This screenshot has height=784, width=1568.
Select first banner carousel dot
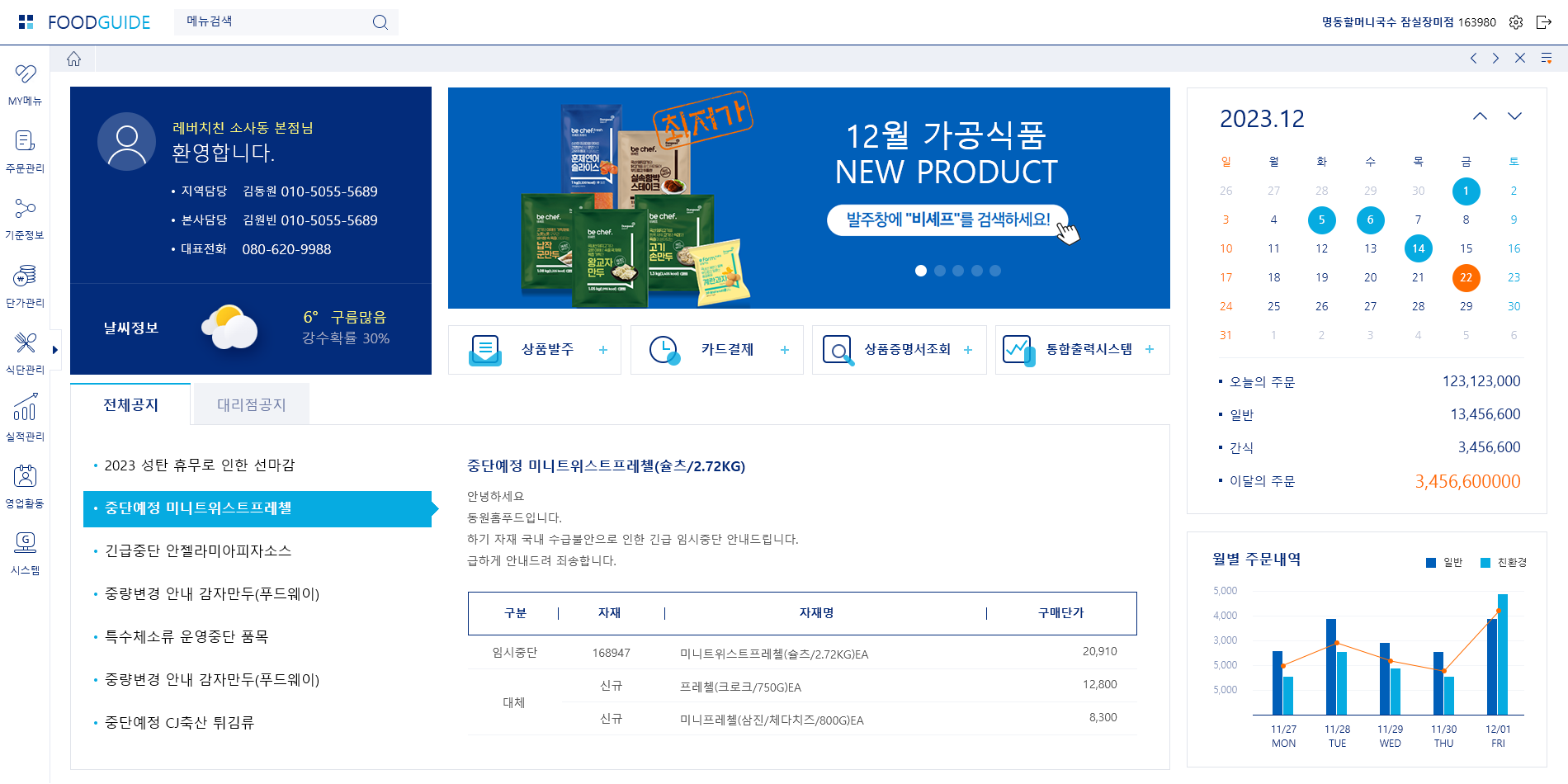click(x=921, y=271)
